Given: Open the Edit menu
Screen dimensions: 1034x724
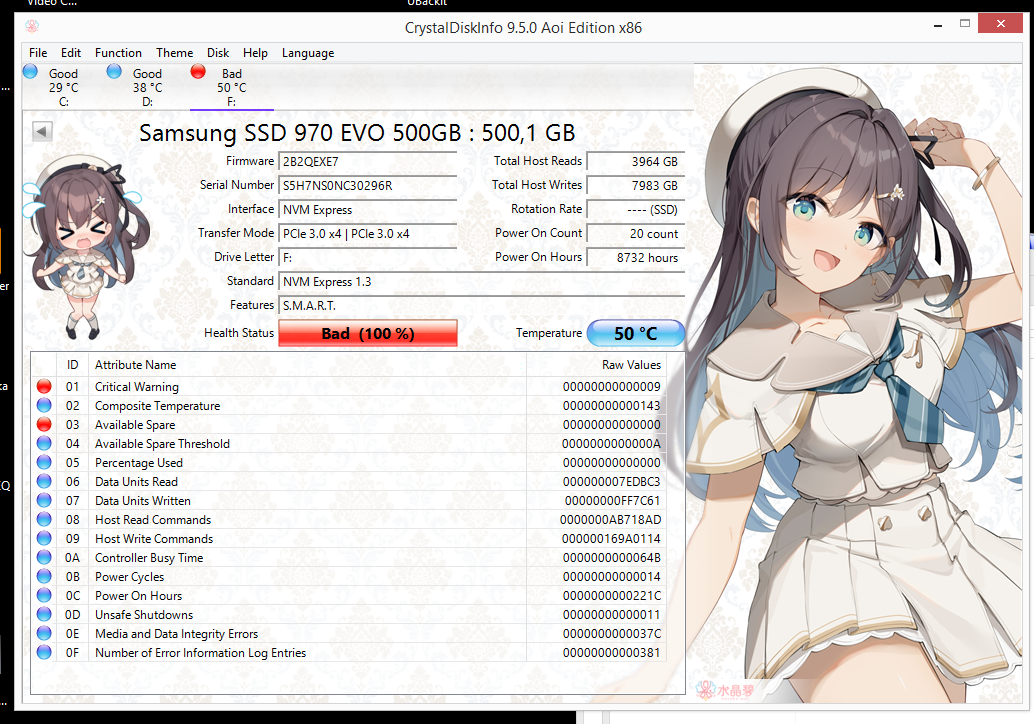Looking at the screenshot, I should tap(71, 53).
